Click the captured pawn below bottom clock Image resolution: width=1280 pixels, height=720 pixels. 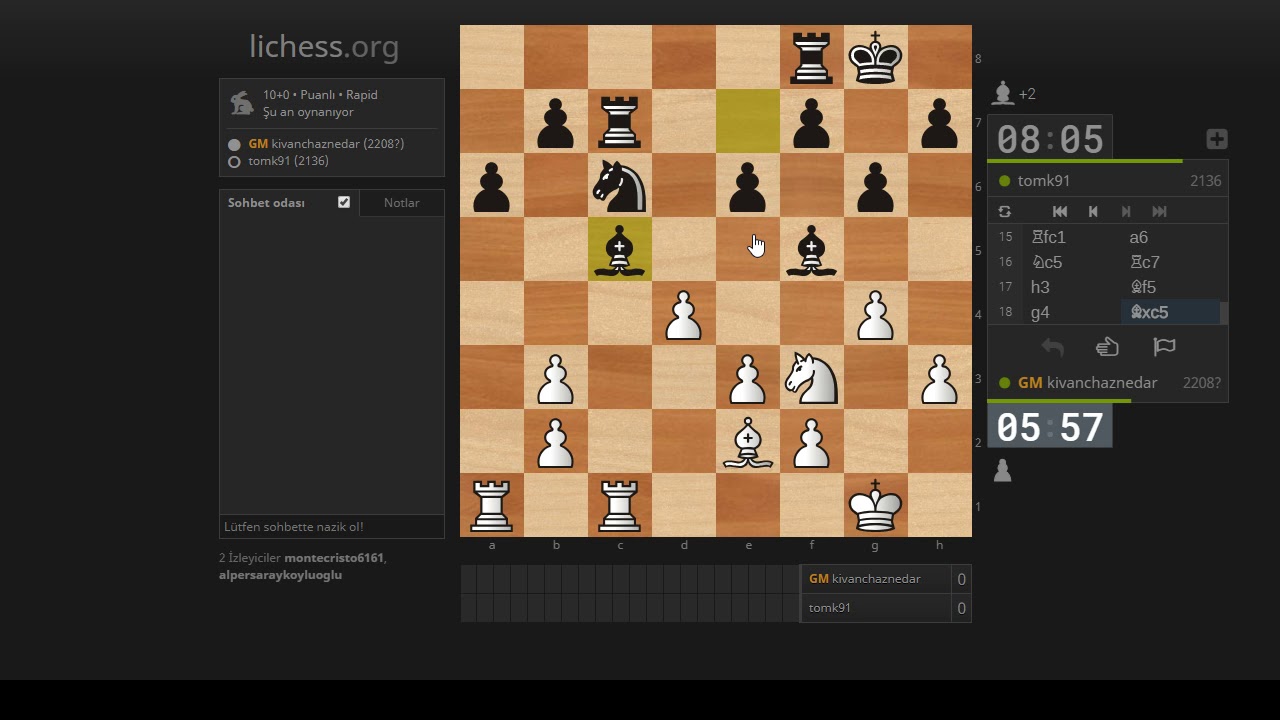[x=1003, y=471]
